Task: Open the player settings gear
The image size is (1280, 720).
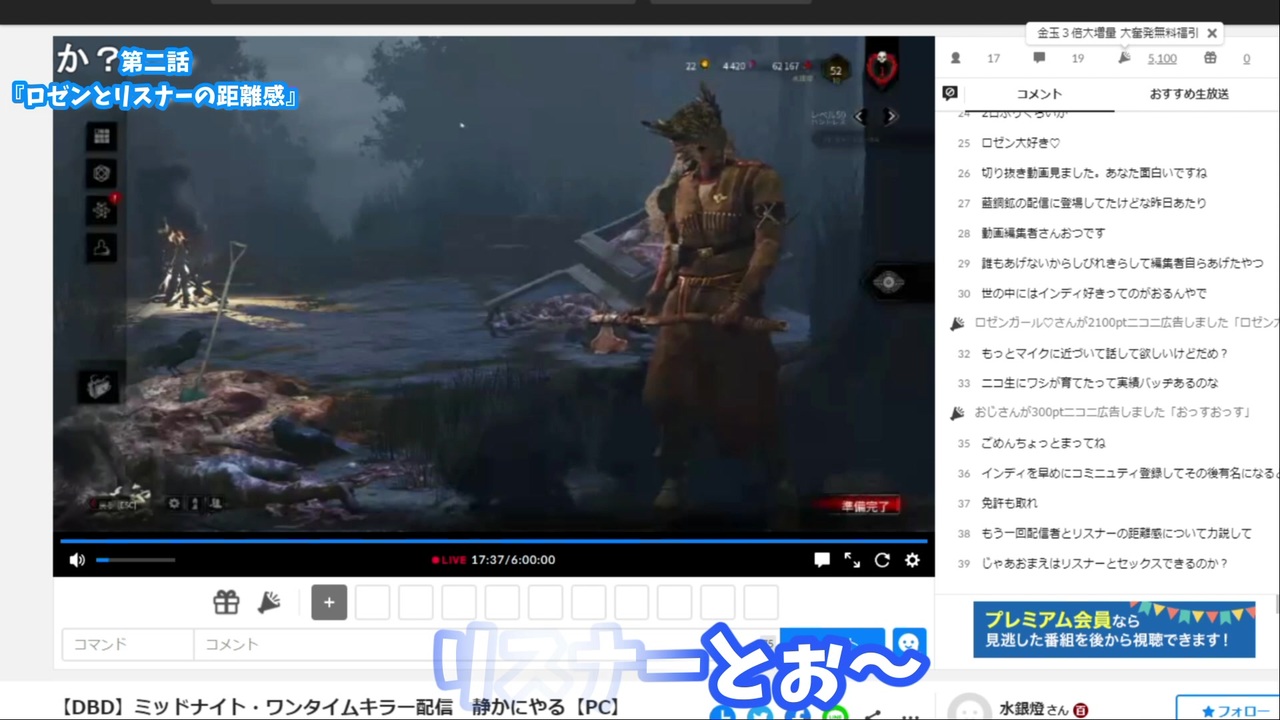Action: pyautogui.click(x=912, y=560)
